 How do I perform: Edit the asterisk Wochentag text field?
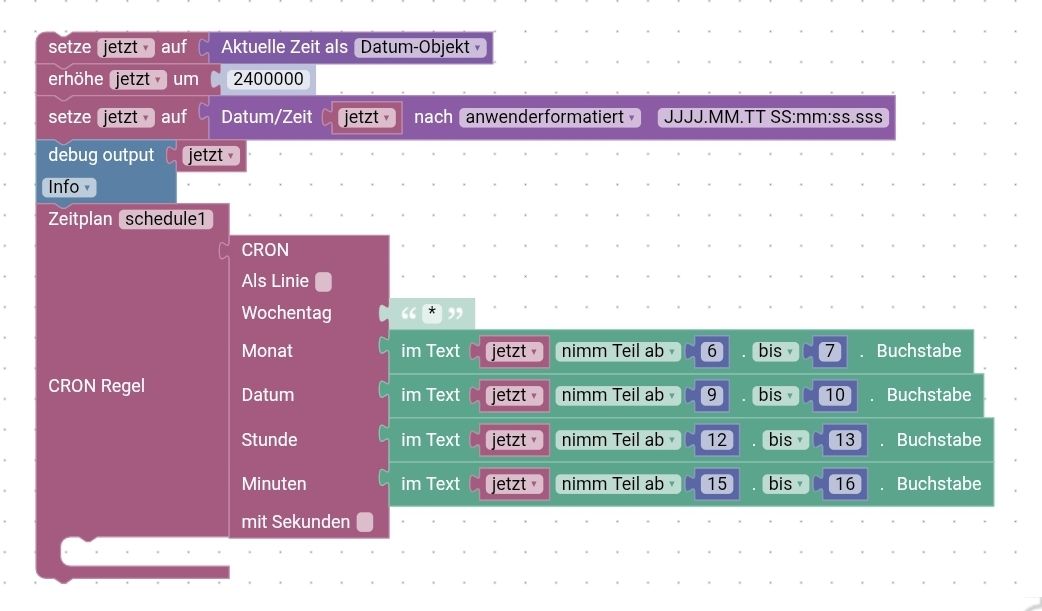(x=432, y=312)
